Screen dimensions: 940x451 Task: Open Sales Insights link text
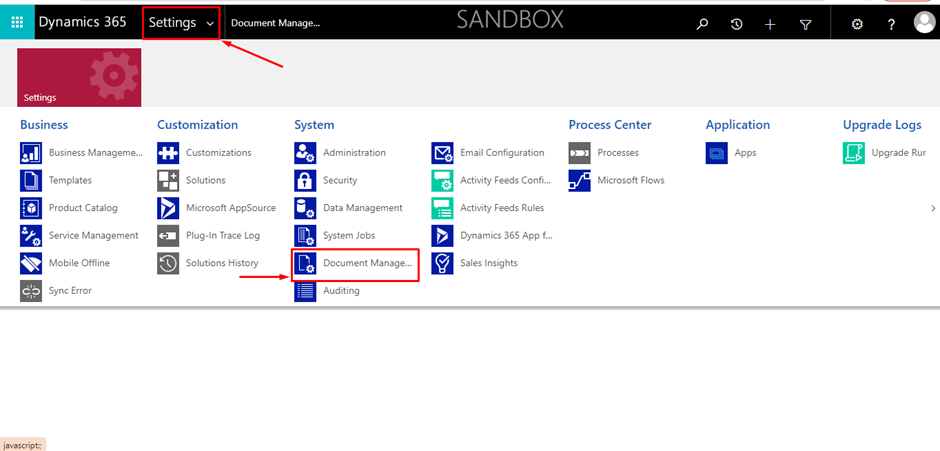(489, 263)
